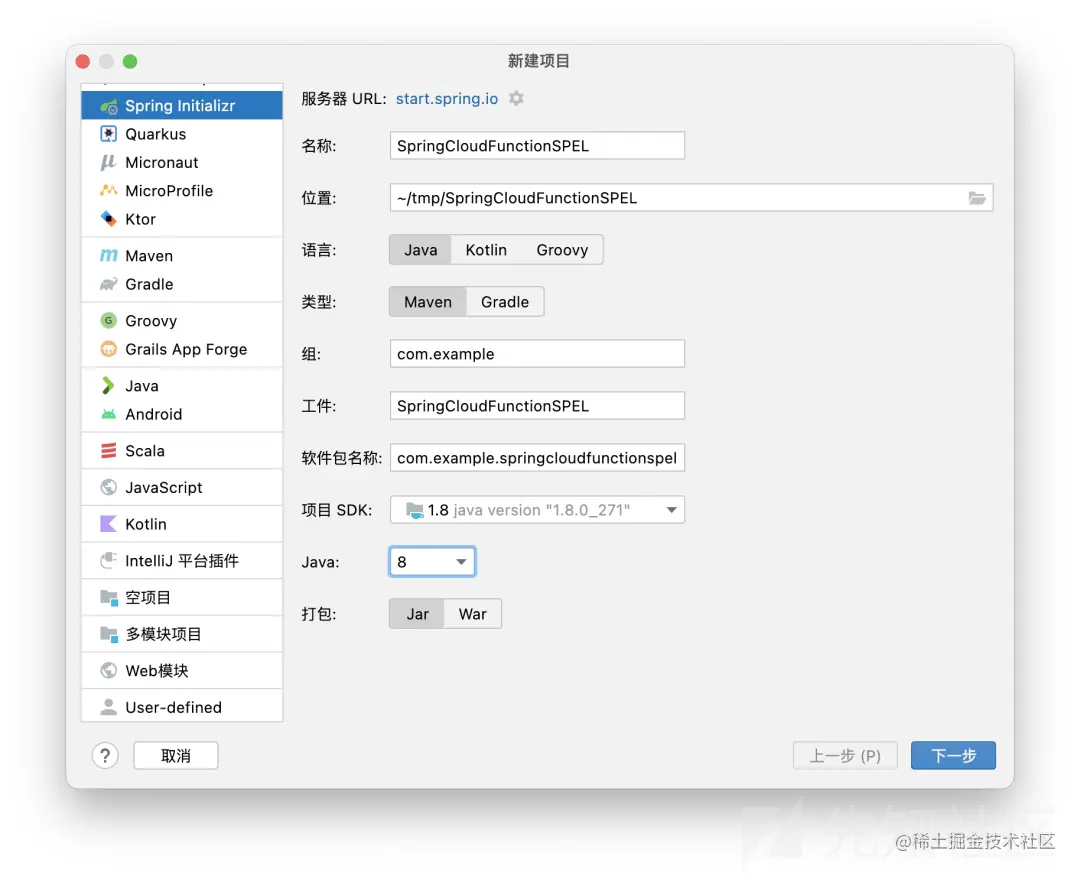Select the JavaScript globe icon
Viewport: 1080px width, 876px height.
coord(109,487)
